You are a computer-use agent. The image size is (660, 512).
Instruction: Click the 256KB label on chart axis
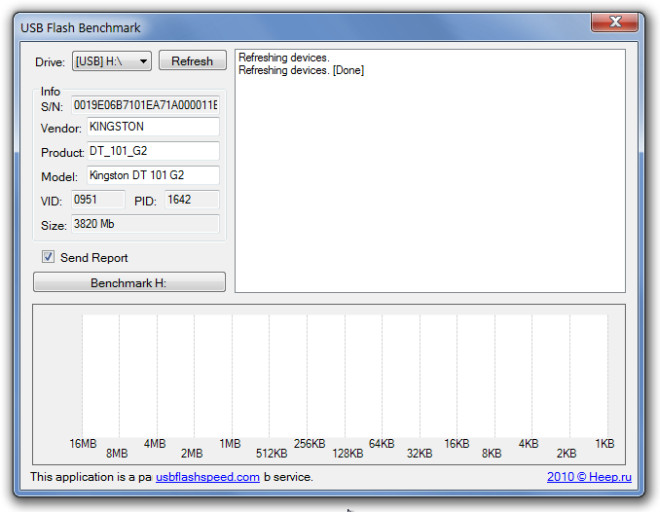309,443
